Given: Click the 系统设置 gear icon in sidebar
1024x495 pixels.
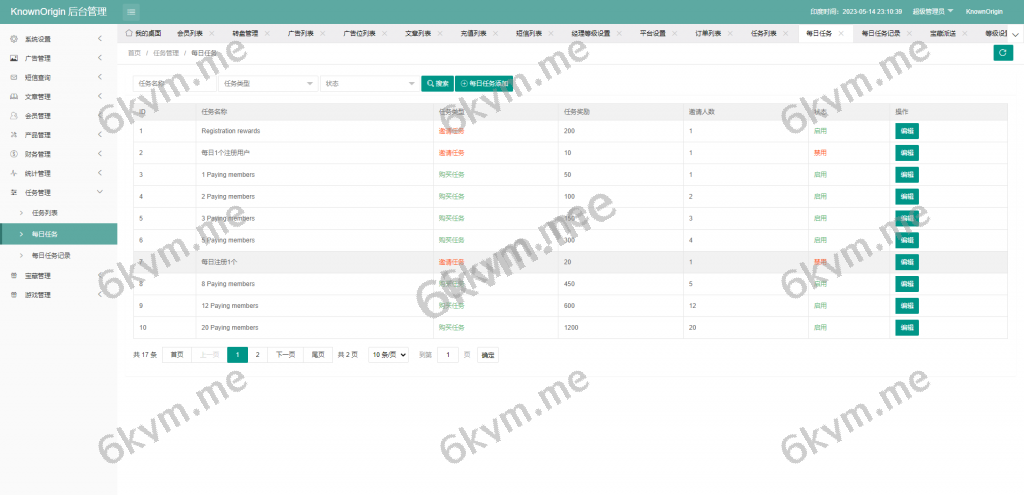Looking at the screenshot, I should click(13, 39).
